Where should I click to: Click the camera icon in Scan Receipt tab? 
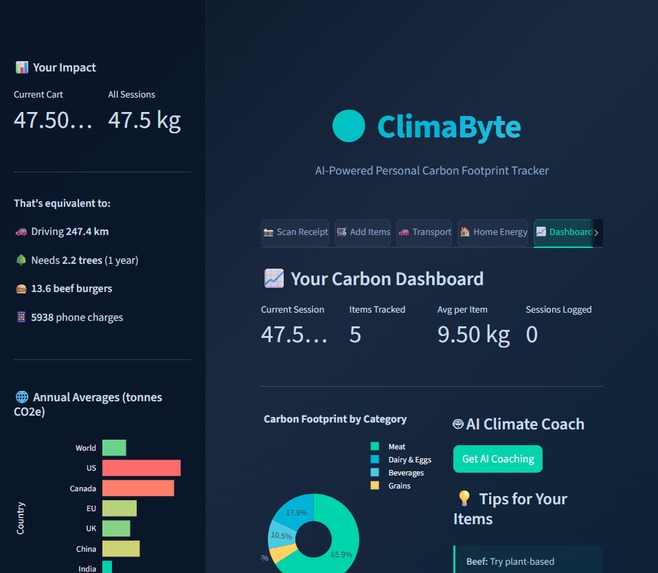click(268, 232)
